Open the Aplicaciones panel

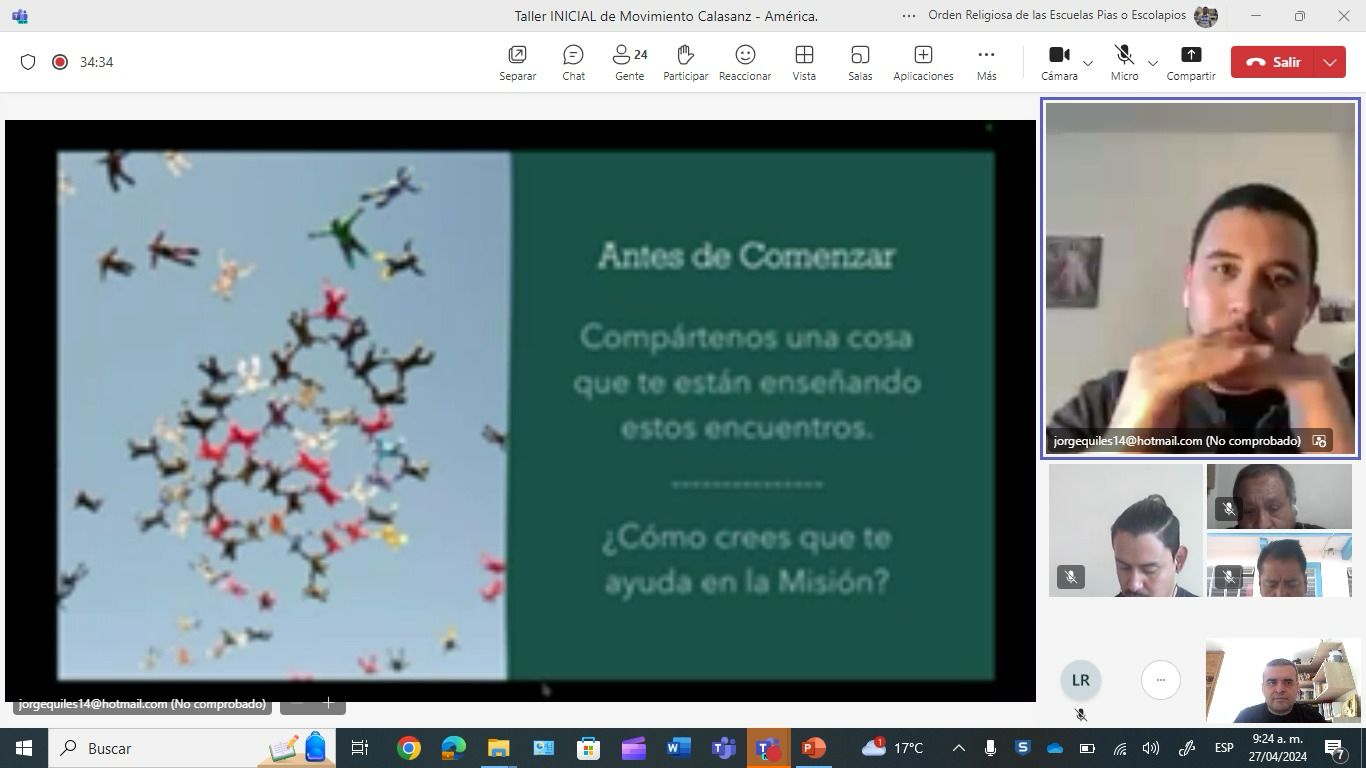(923, 62)
